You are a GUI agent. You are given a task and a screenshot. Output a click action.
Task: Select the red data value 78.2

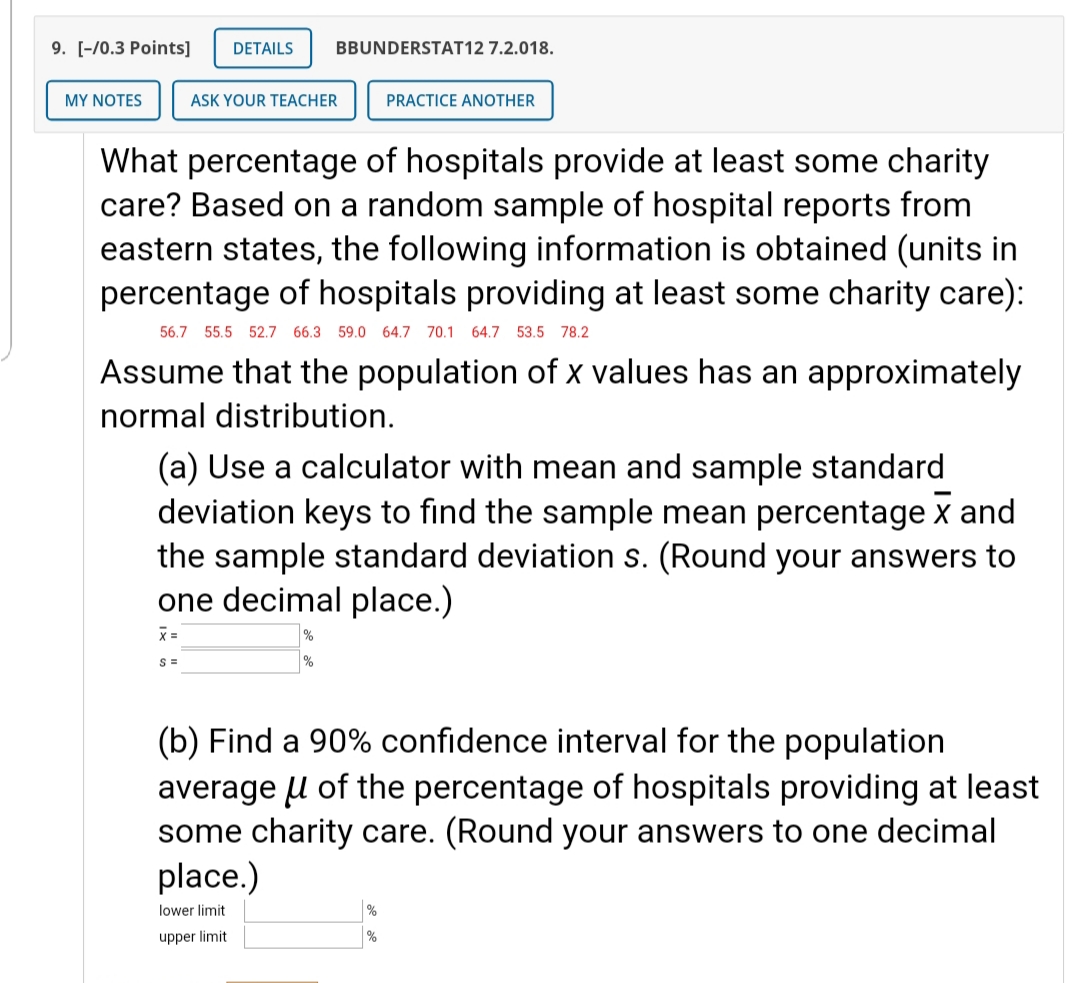(576, 333)
